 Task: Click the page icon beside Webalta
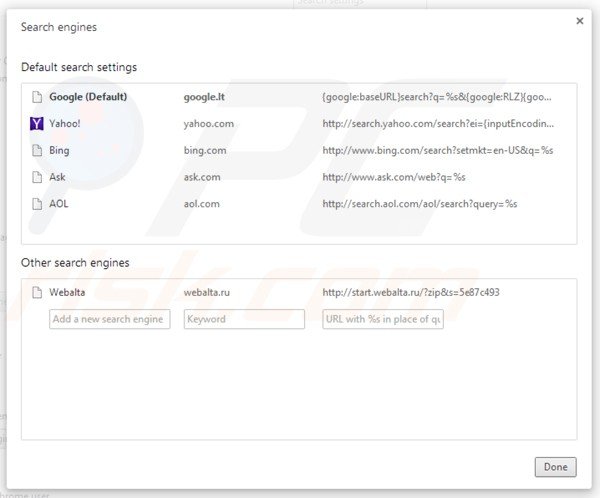37,292
